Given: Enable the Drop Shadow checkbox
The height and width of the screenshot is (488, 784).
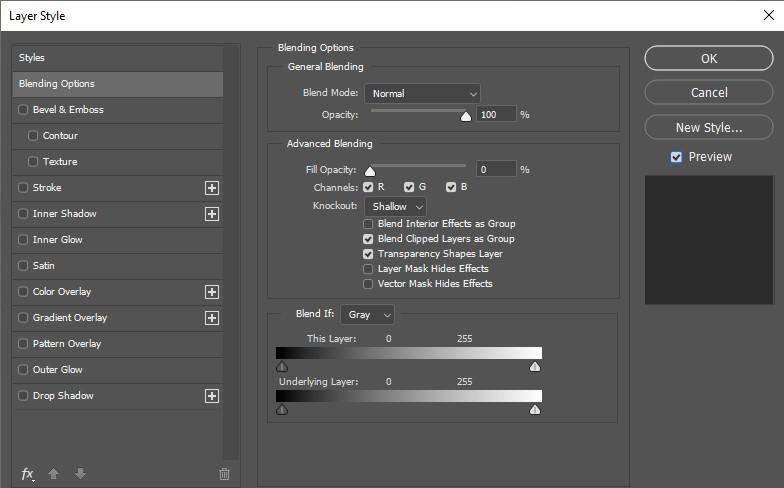Looking at the screenshot, I should pos(23,396).
